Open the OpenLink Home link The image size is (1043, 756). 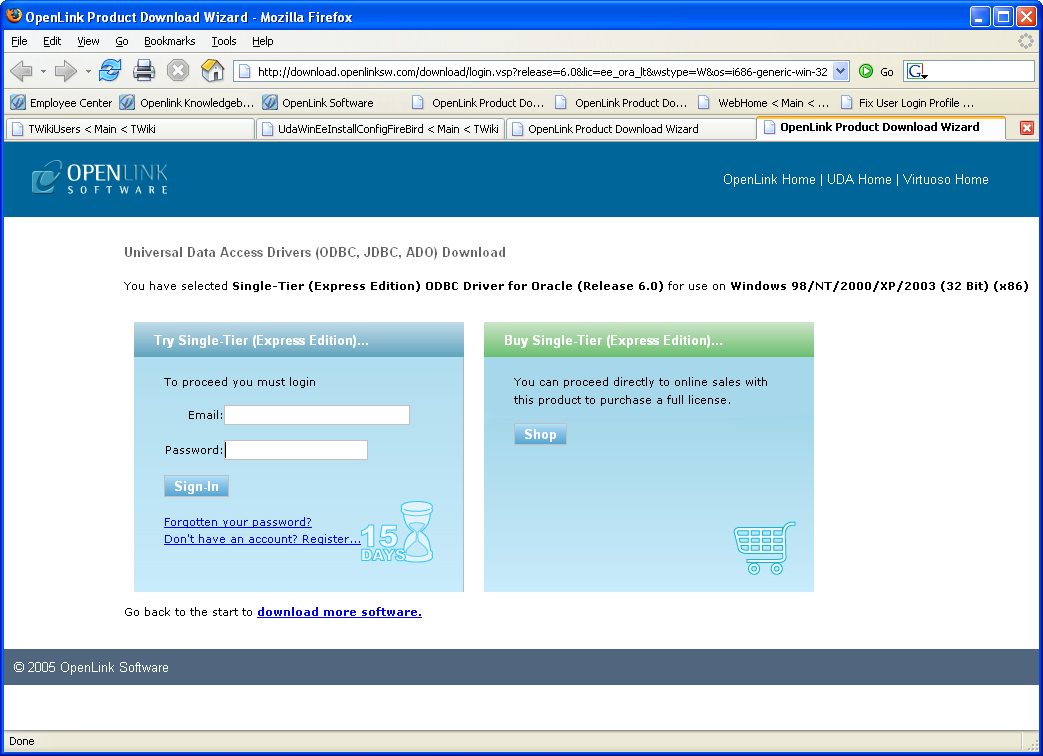[x=769, y=180]
